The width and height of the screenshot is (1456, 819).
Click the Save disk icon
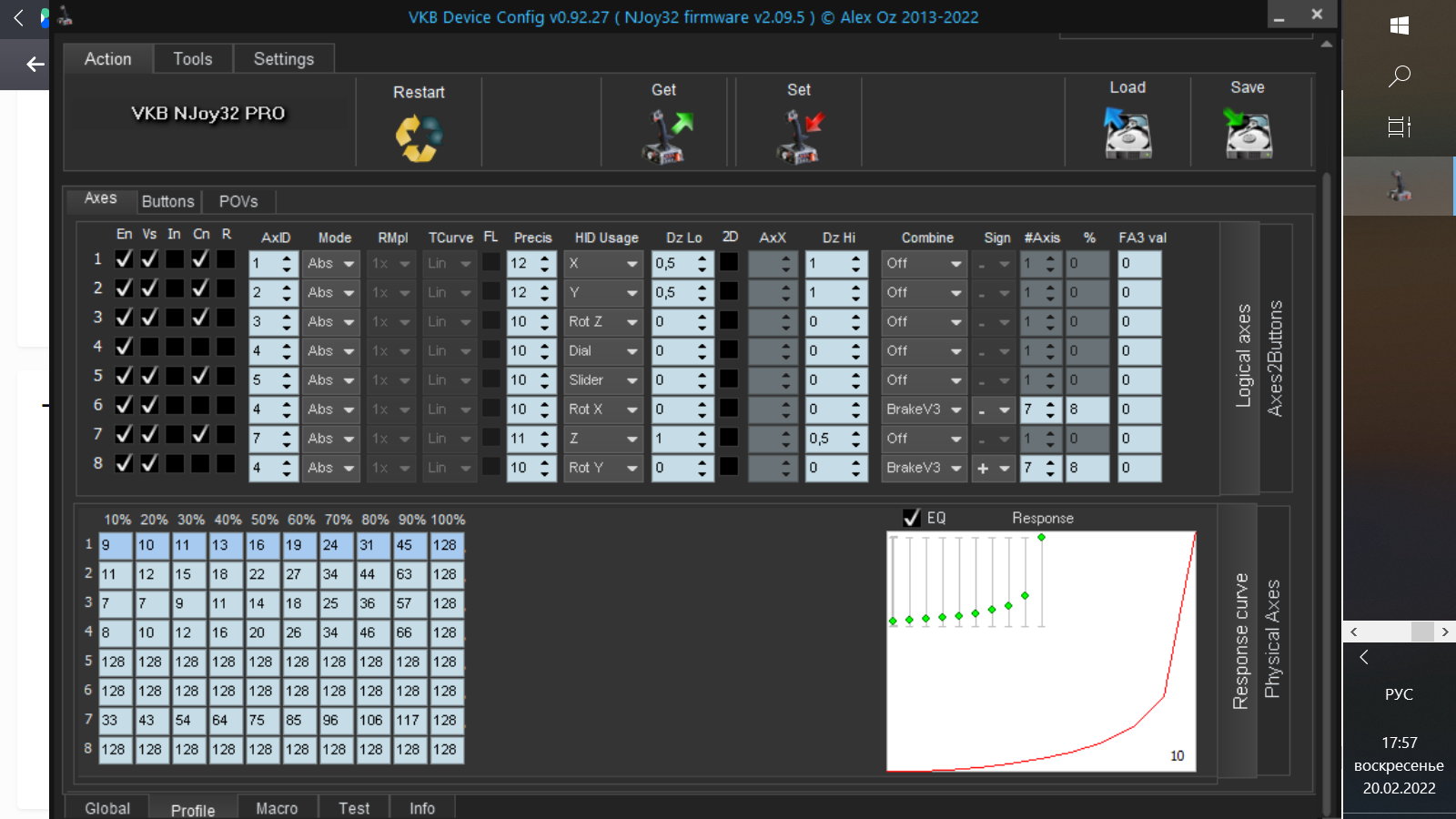(x=1248, y=134)
